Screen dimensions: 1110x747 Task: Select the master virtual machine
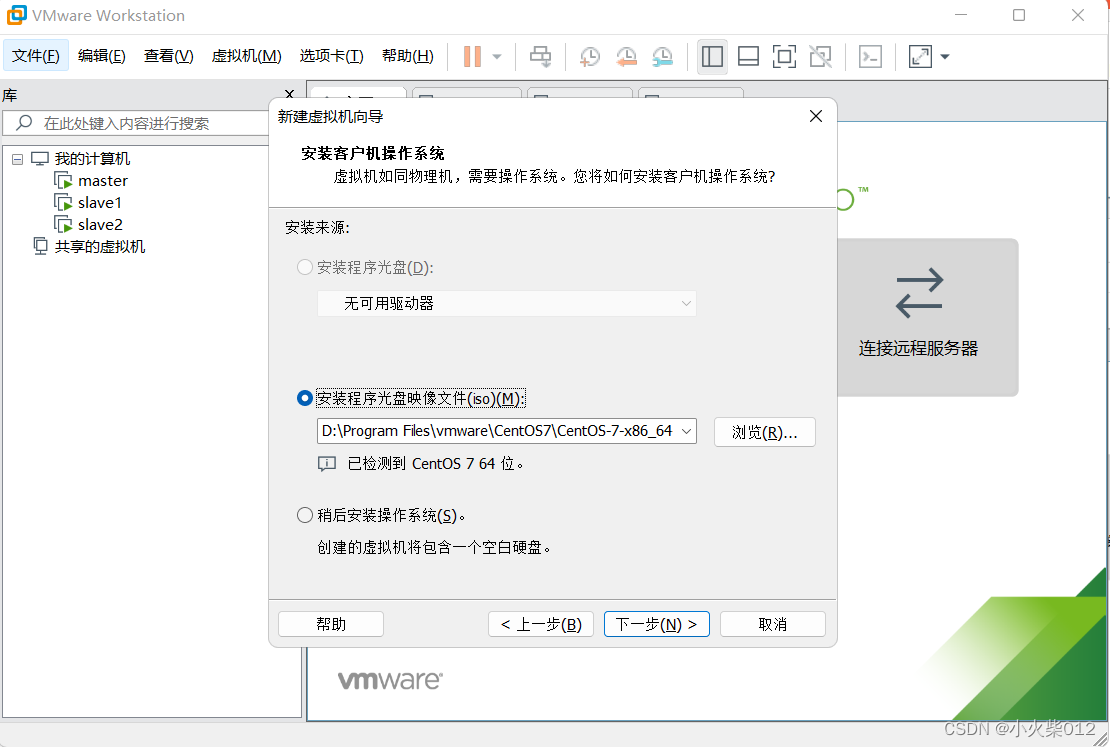click(103, 181)
